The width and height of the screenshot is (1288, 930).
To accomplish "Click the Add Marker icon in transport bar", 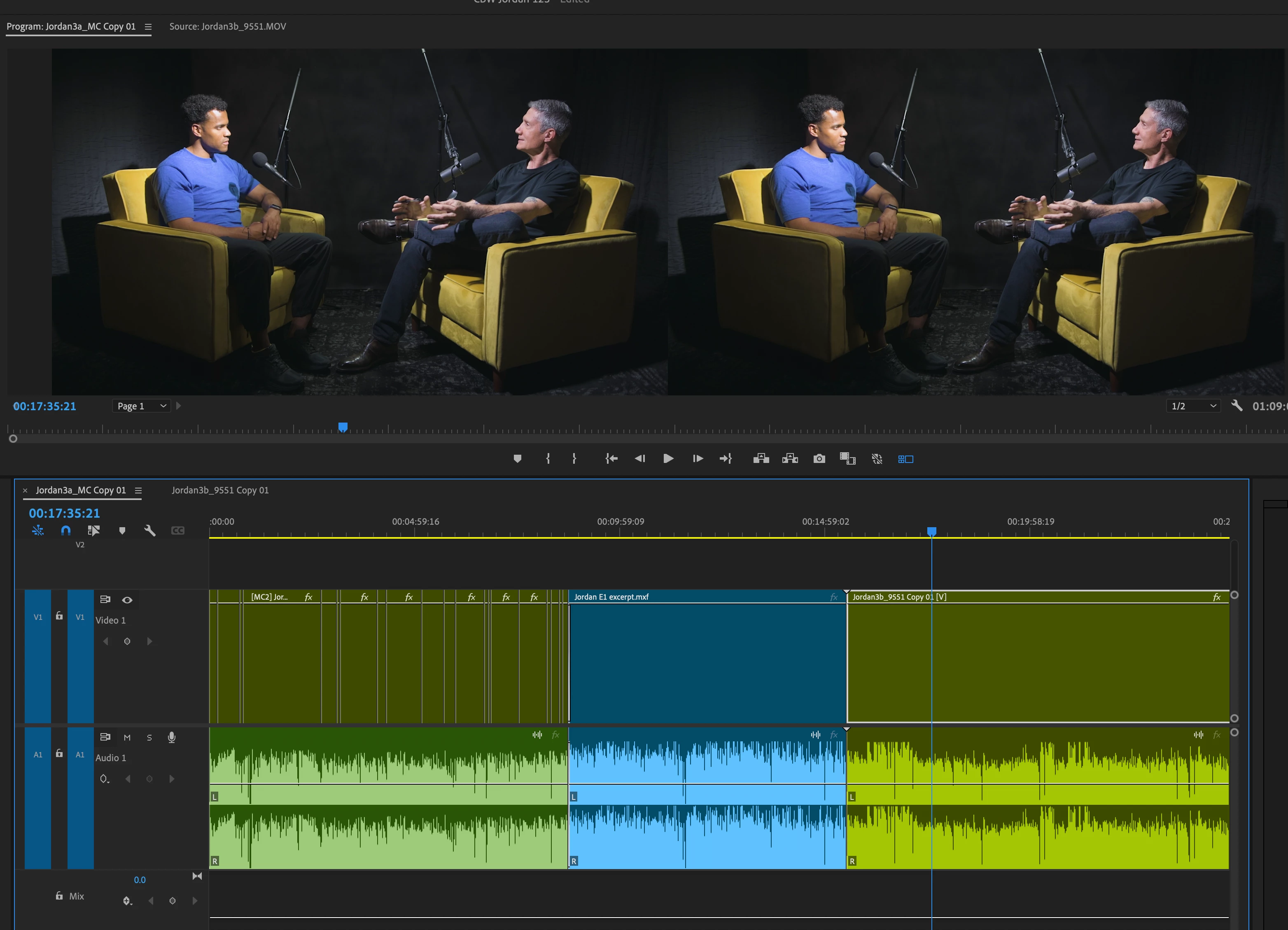I will pos(517,458).
